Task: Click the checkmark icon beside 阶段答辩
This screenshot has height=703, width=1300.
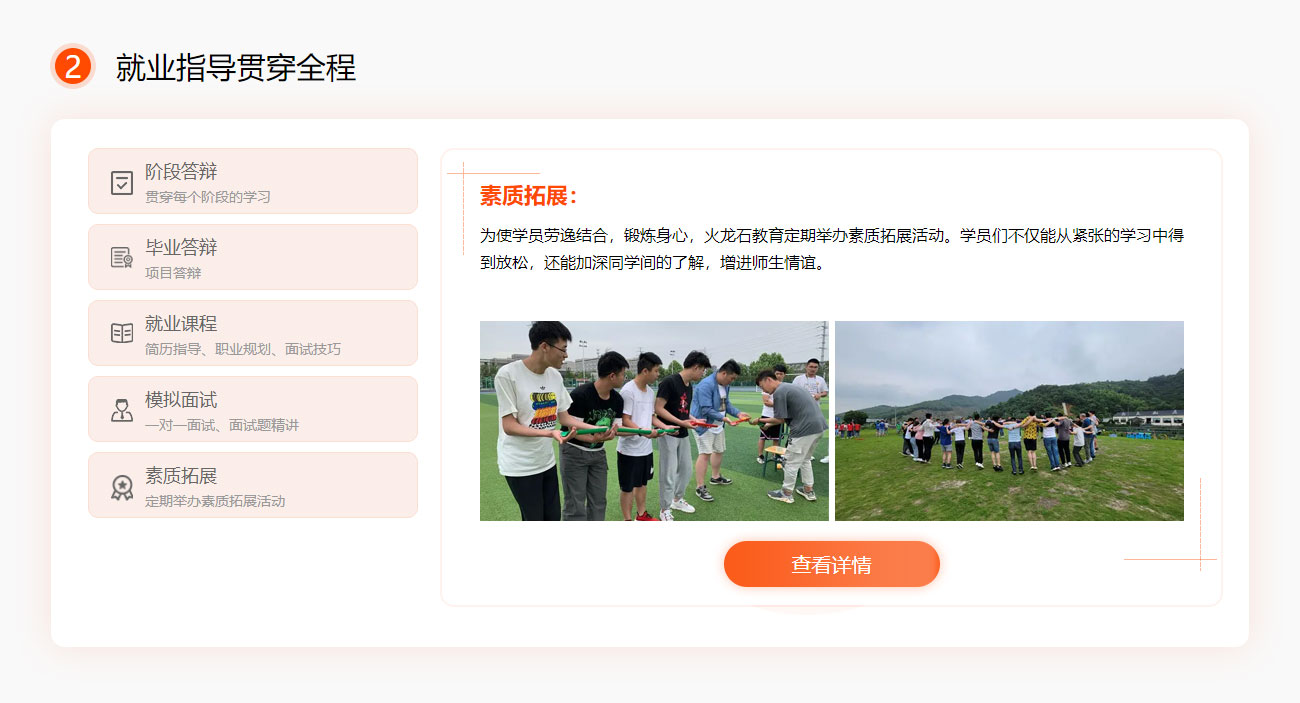Action: click(x=122, y=183)
